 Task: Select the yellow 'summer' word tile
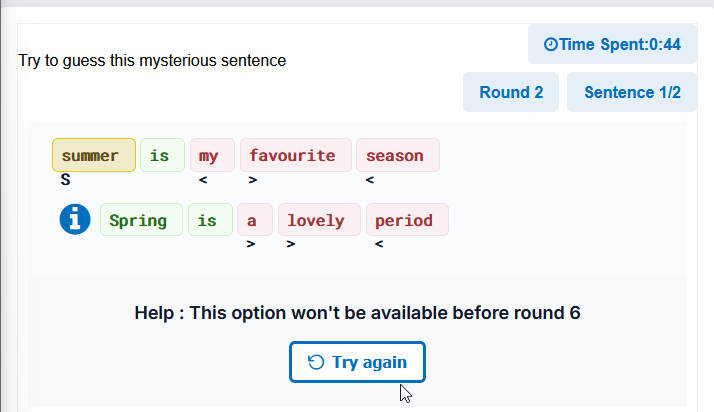[94, 155]
